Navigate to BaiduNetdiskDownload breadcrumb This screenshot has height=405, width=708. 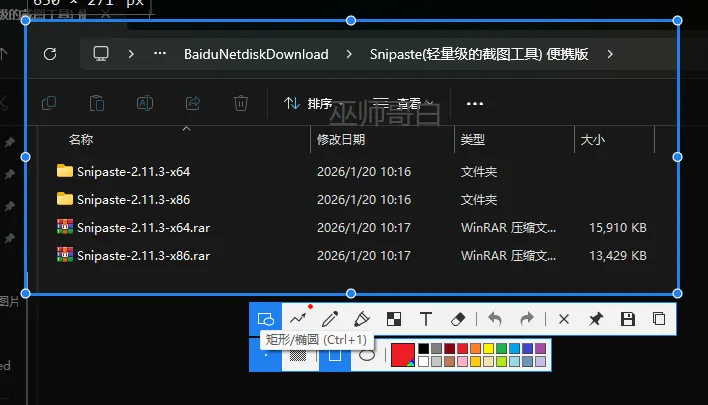coord(256,54)
